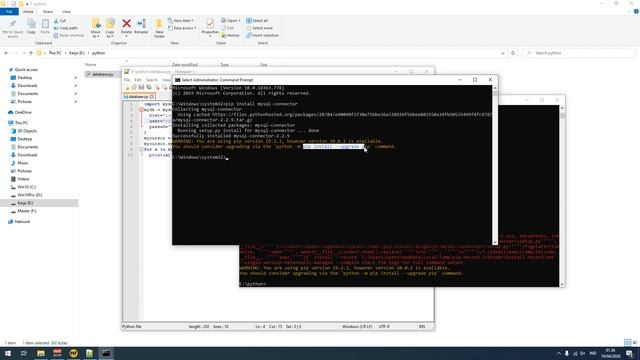
Task: Open the File tab in Explorer
Action: click(9, 12)
